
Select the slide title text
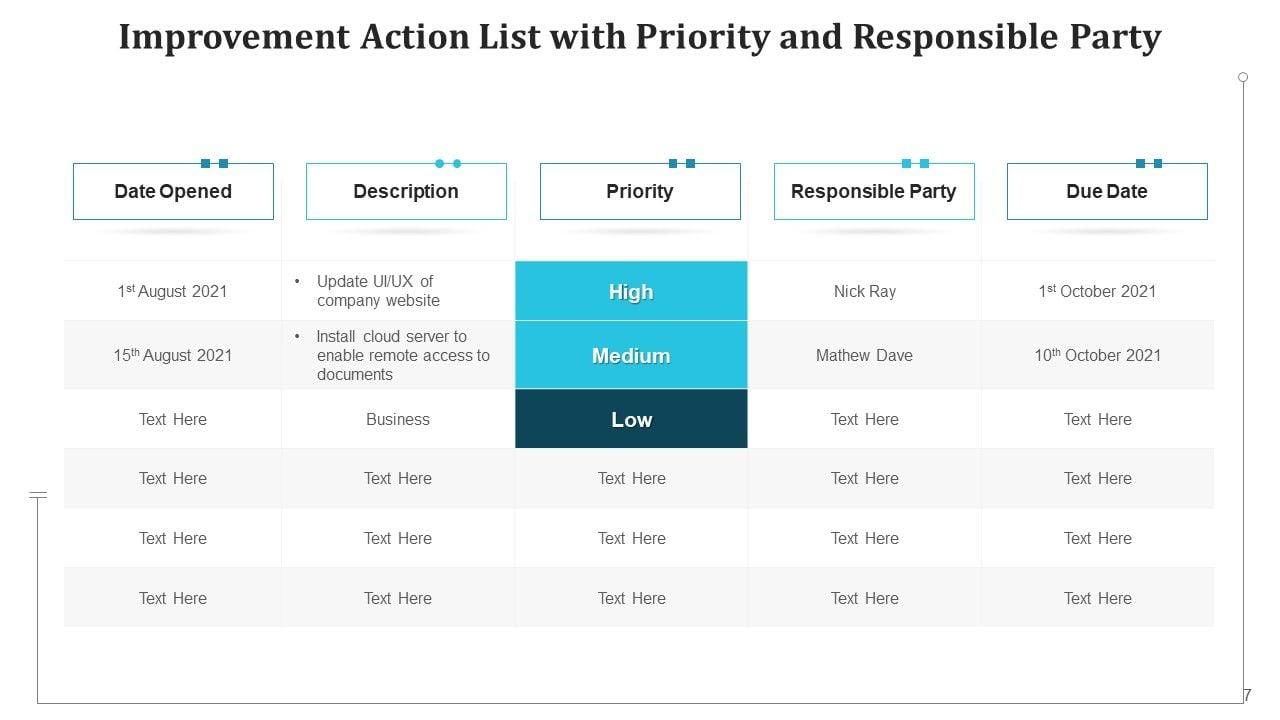coord(640,37)
